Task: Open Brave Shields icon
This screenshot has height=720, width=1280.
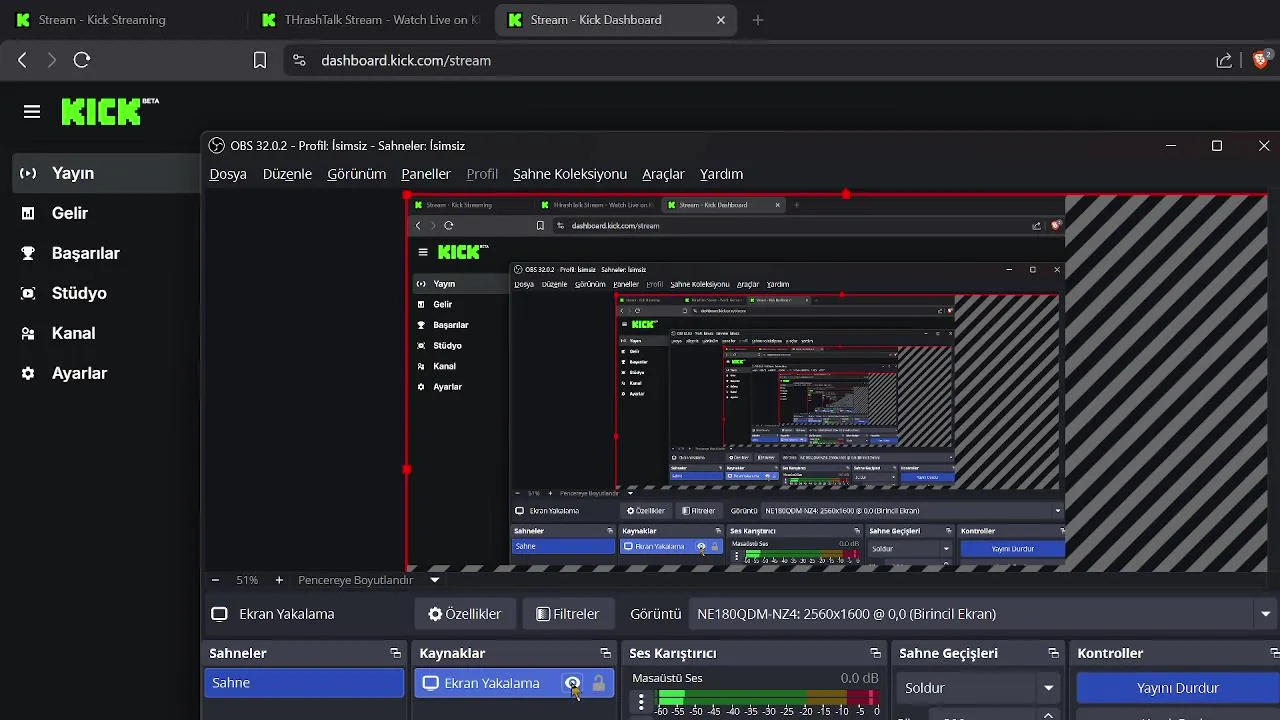Action: coord(1261,60)
